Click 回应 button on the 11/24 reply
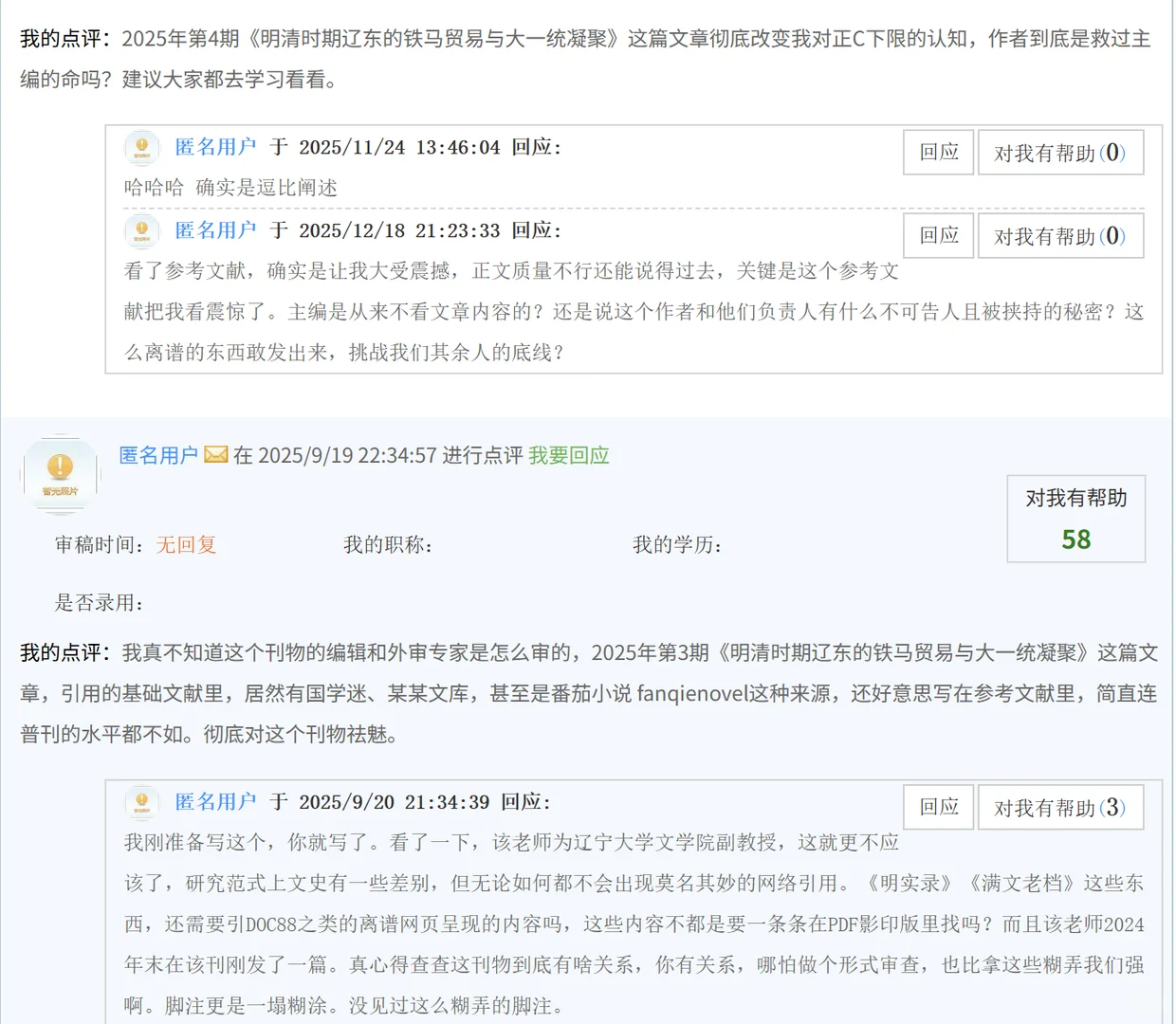 [937, 152]
